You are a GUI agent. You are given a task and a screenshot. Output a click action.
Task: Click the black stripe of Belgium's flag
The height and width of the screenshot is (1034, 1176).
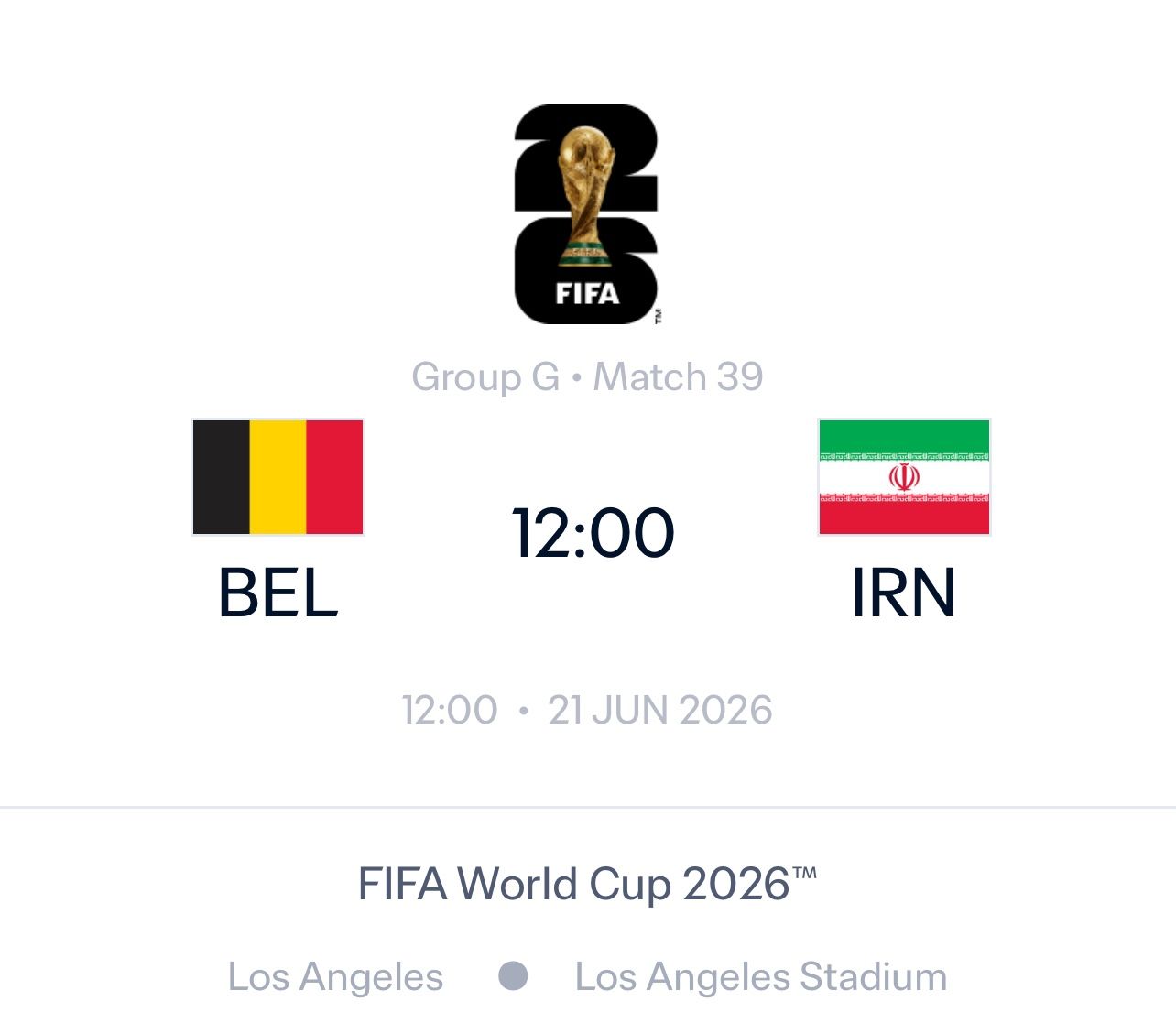click(222, 477)
